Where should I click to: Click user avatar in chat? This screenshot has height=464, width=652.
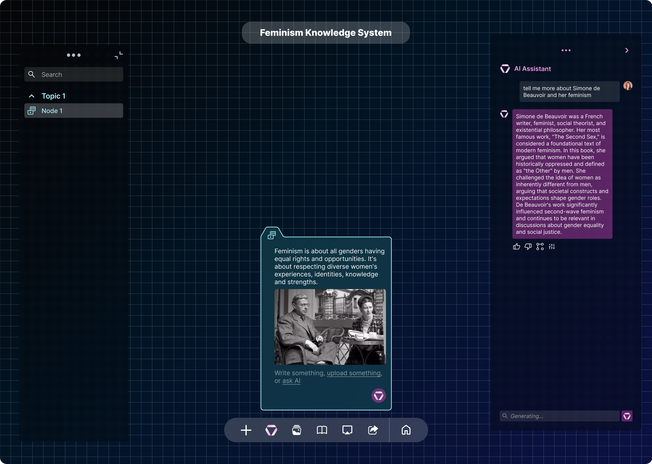[628, 86]
